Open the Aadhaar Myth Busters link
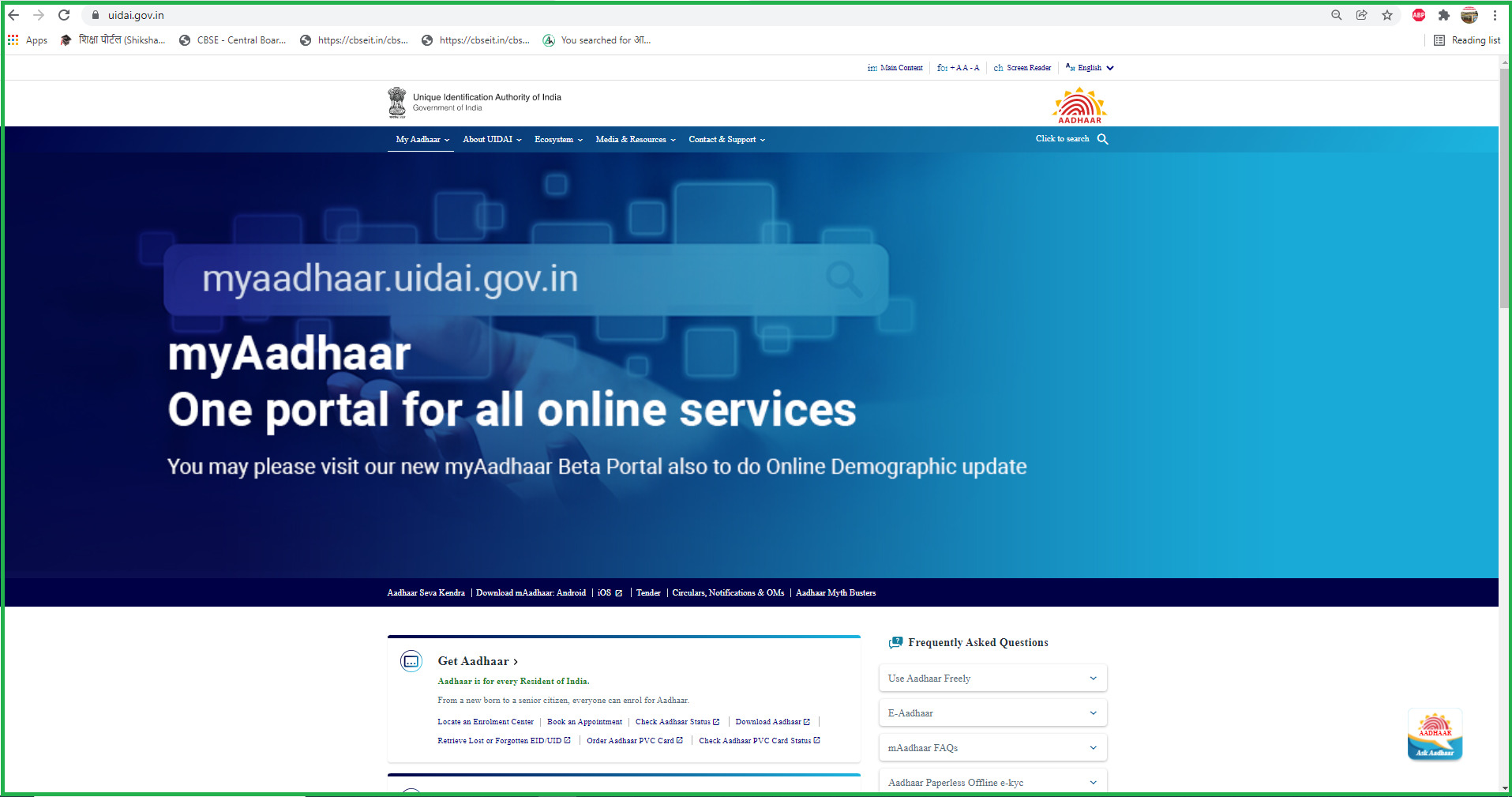Viewport: 1512px width, 797px height. click(x=835, y=593)
